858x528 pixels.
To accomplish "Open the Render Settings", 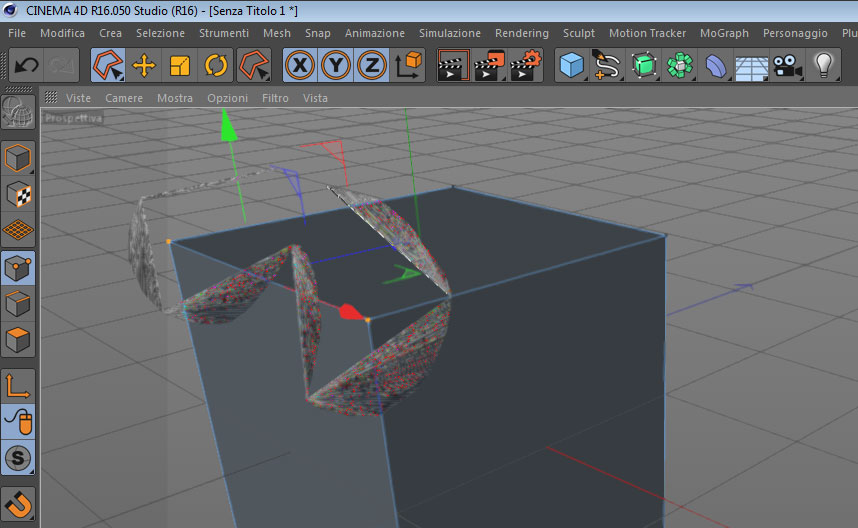I will [525, 66].
